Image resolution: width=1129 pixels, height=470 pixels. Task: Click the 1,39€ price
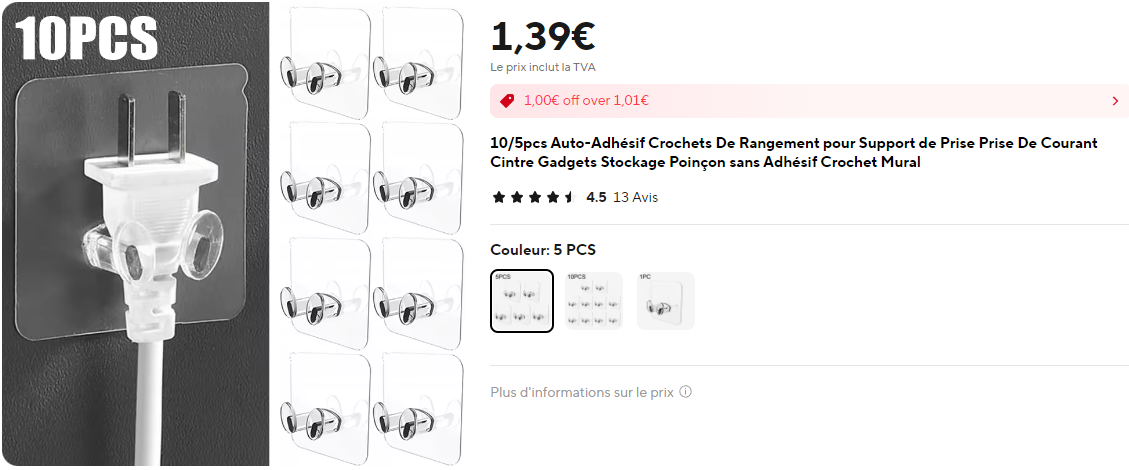click(543, 35)
